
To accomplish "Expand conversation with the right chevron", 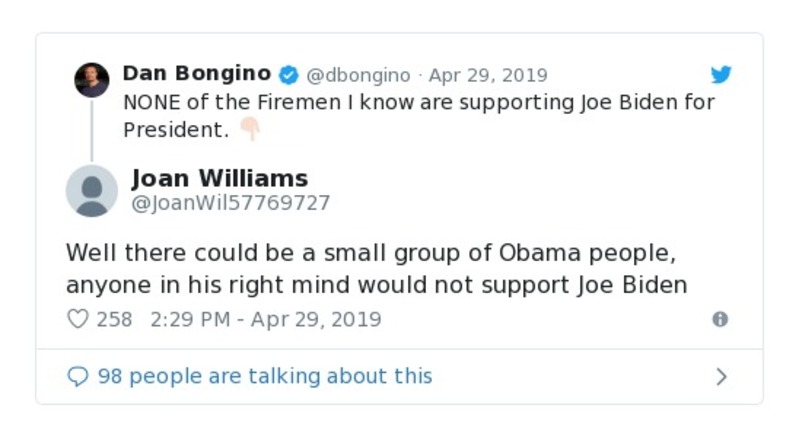I will (x=721, y=377).
